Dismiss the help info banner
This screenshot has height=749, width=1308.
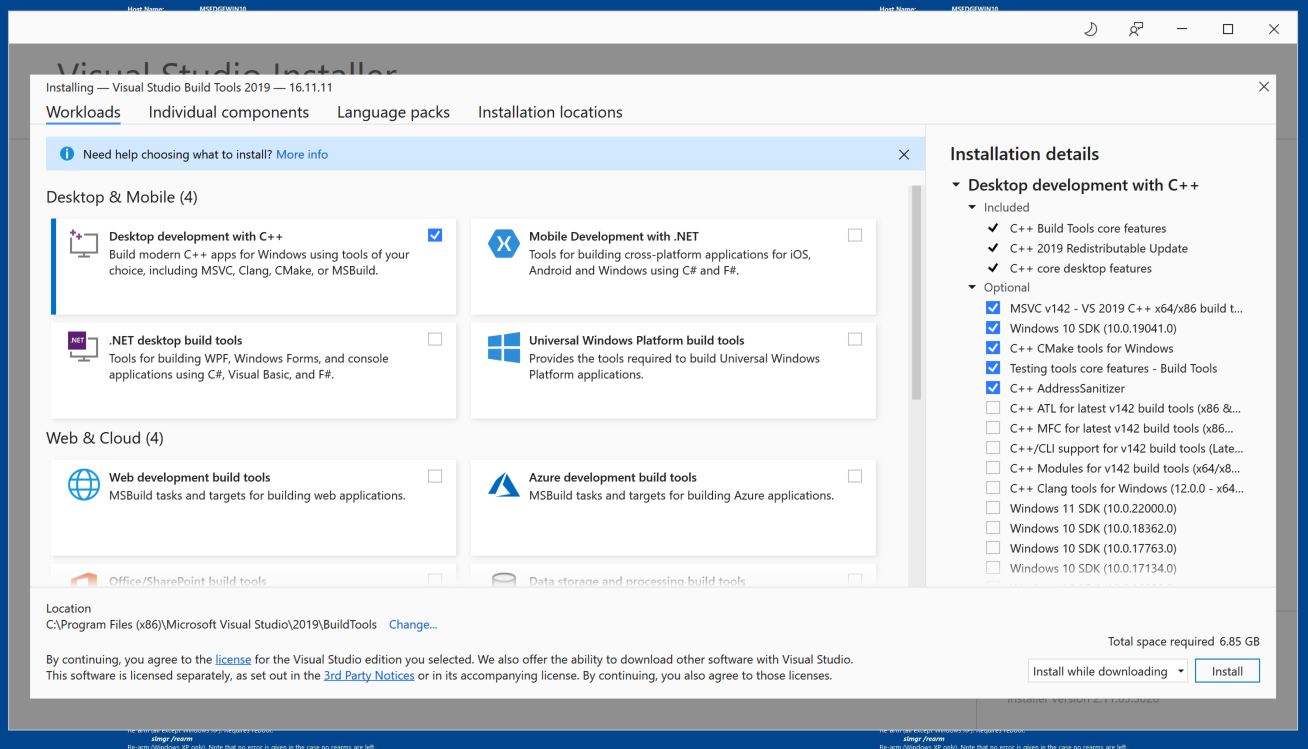[x=904, y=155]
